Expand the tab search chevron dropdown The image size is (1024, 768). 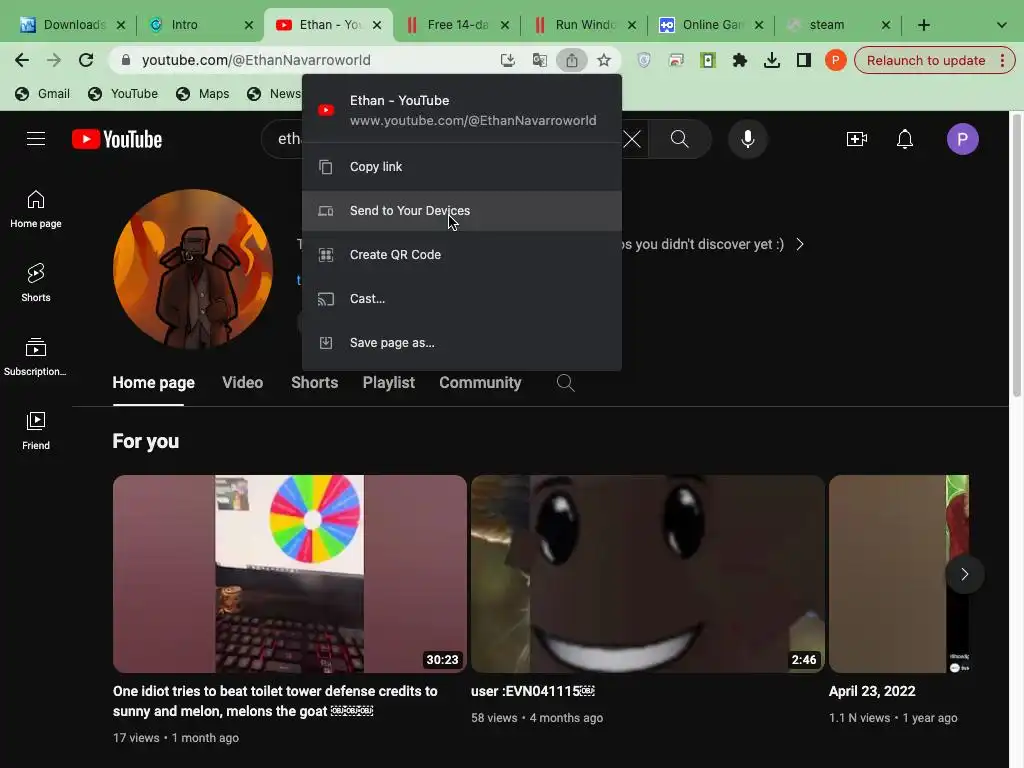coord(1001,25)
